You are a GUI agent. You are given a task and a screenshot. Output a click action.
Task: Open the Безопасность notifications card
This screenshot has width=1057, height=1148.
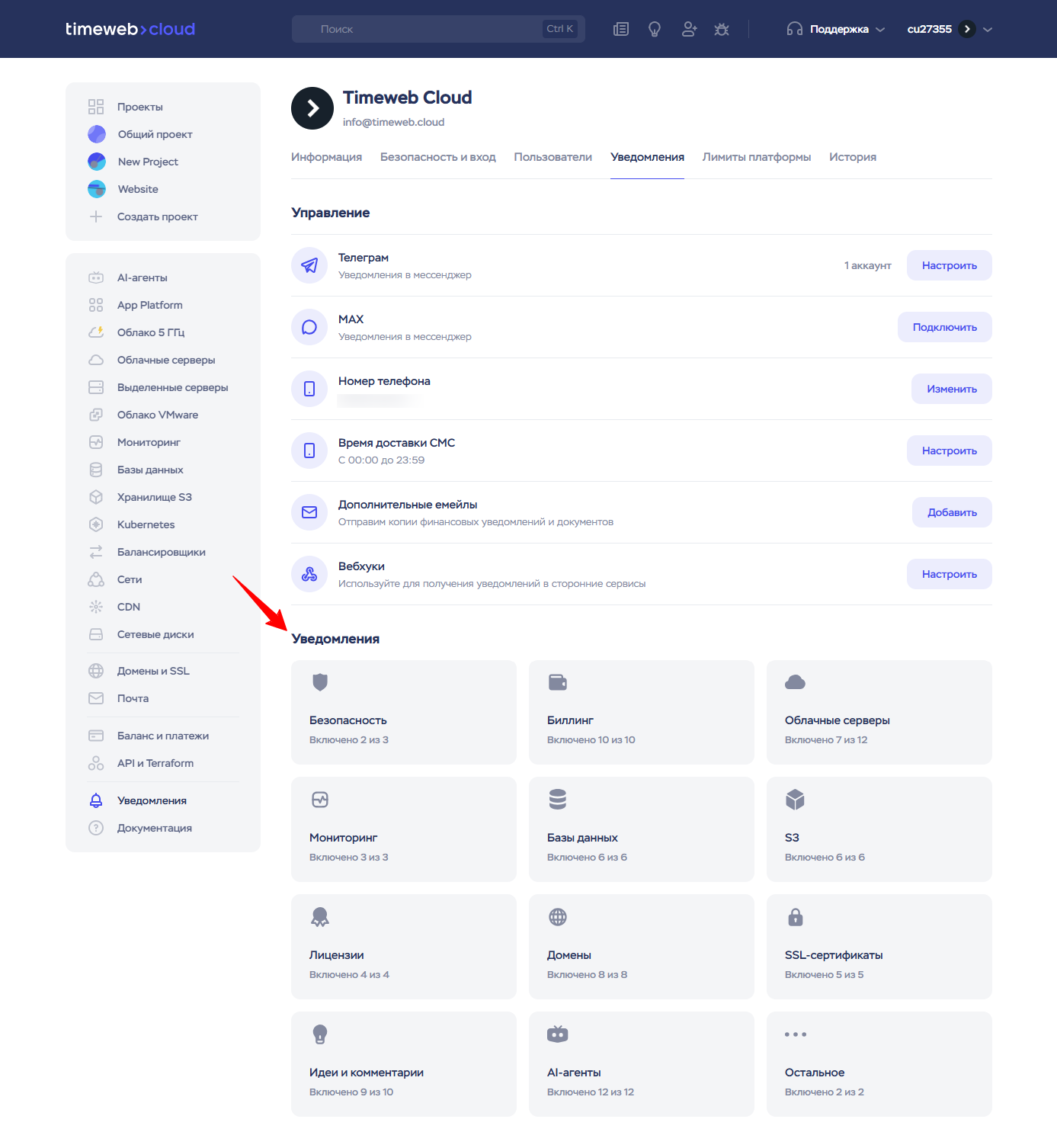pyautogui.click(x=404, y=712)
